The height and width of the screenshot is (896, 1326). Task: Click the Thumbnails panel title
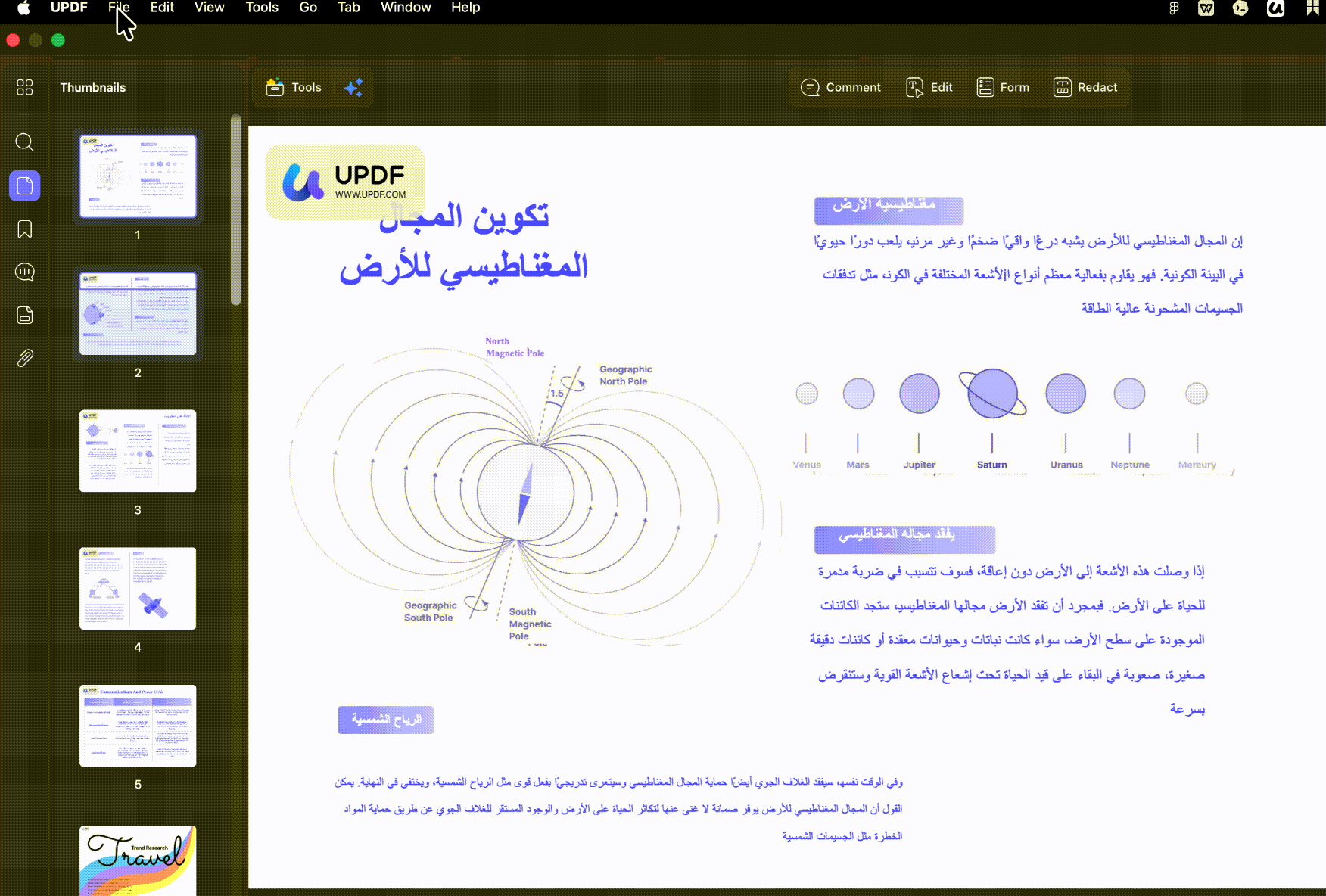pos(93,88)
